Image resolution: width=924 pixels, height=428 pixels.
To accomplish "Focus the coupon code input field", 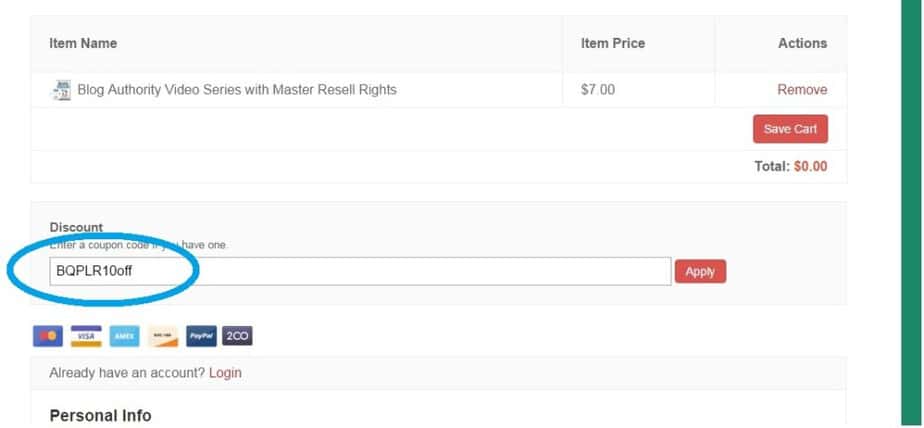I will (x=360, y=271).
